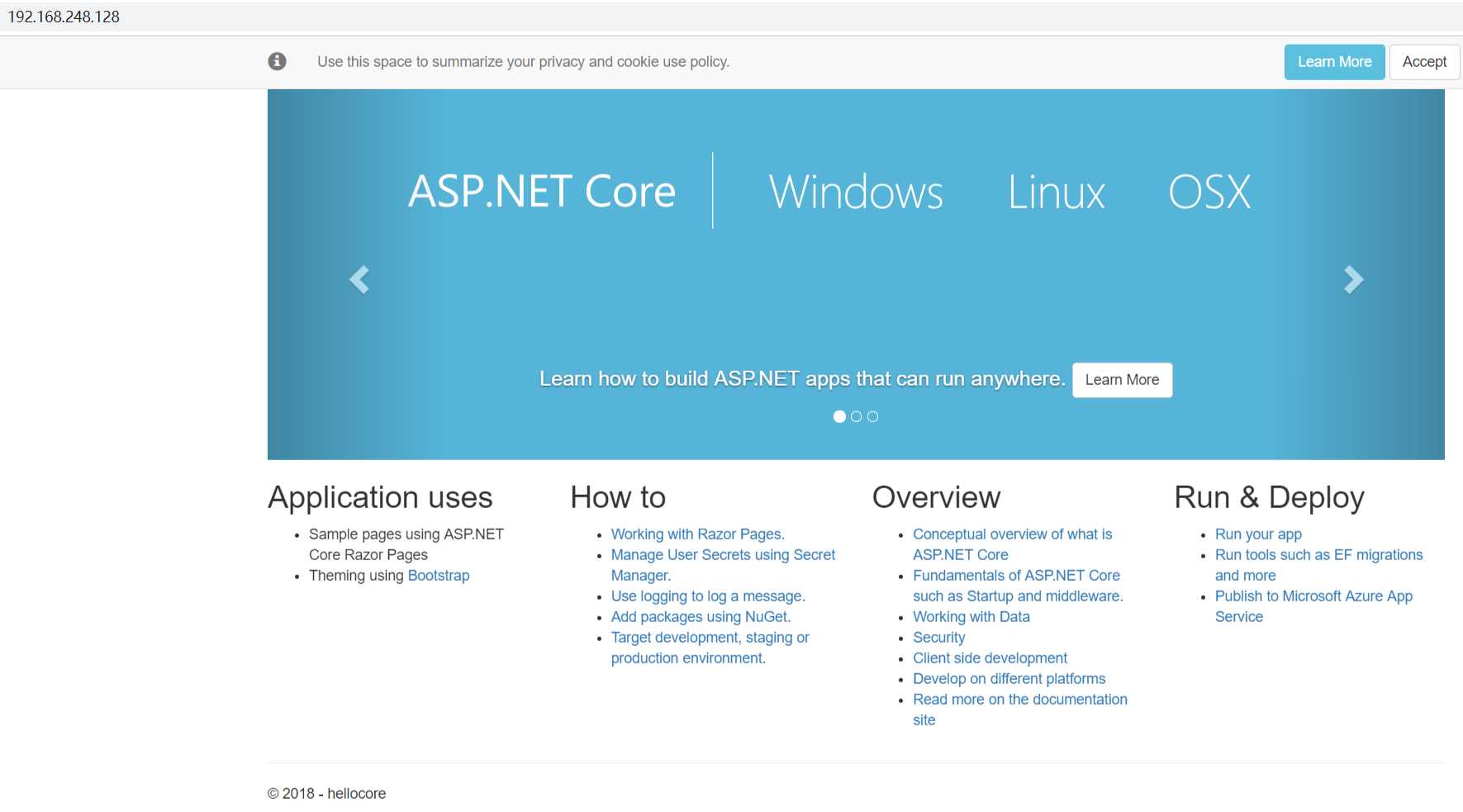Viewport: 1463px width, 812px height.
Task: Open Run your app link
Action: (x=1258, y=534)
